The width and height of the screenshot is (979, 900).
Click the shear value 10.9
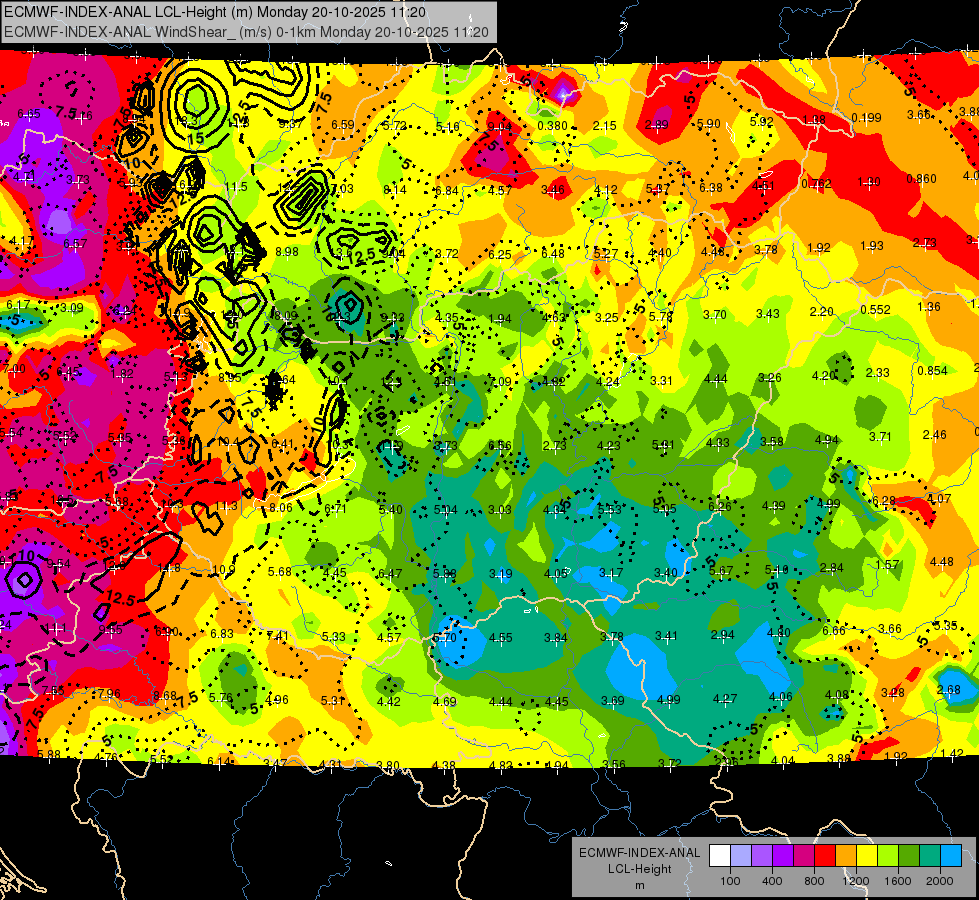(224, 570)
